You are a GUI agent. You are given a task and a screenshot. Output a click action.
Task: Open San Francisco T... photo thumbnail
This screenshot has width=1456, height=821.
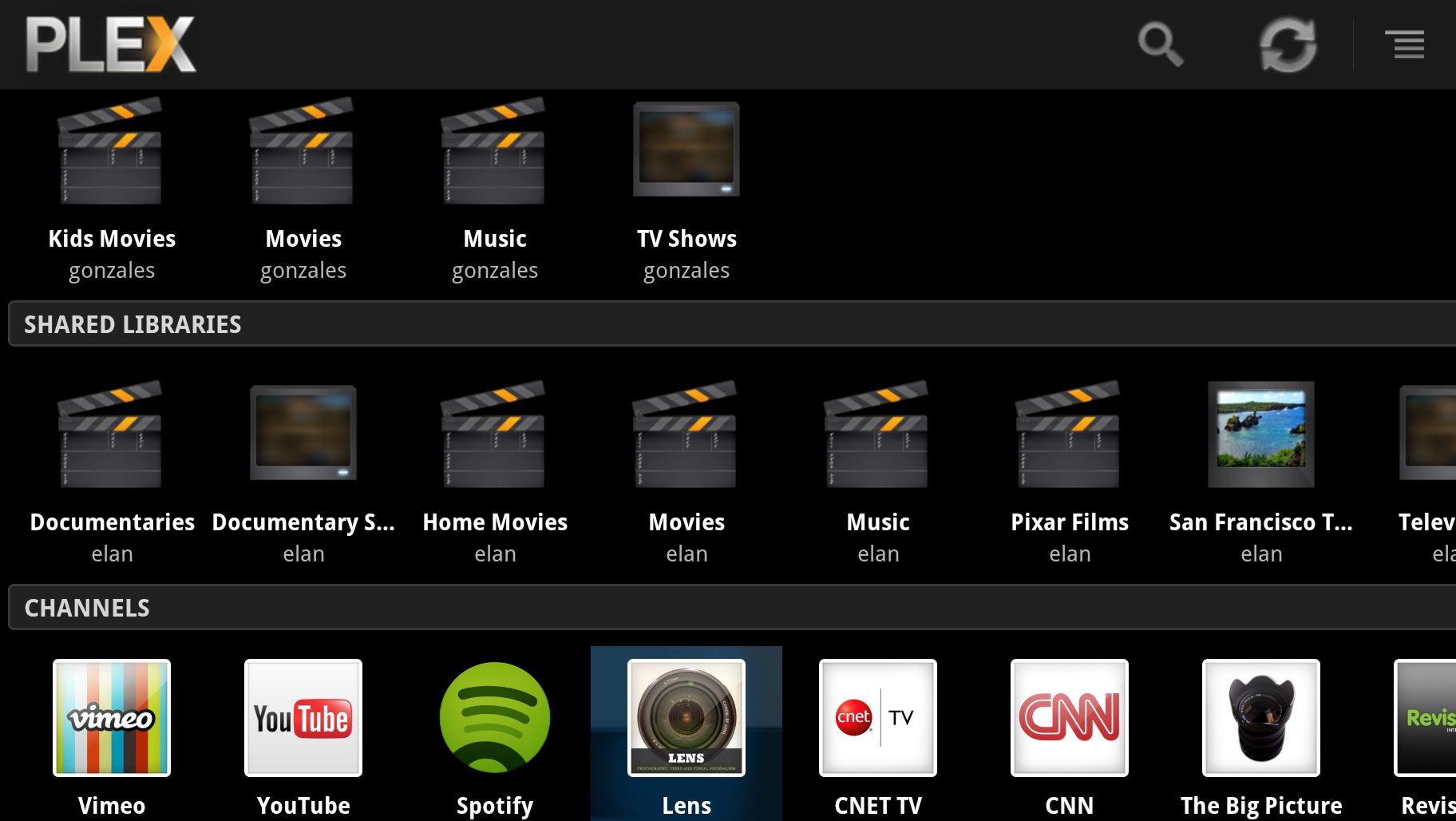coord(1261,434)
